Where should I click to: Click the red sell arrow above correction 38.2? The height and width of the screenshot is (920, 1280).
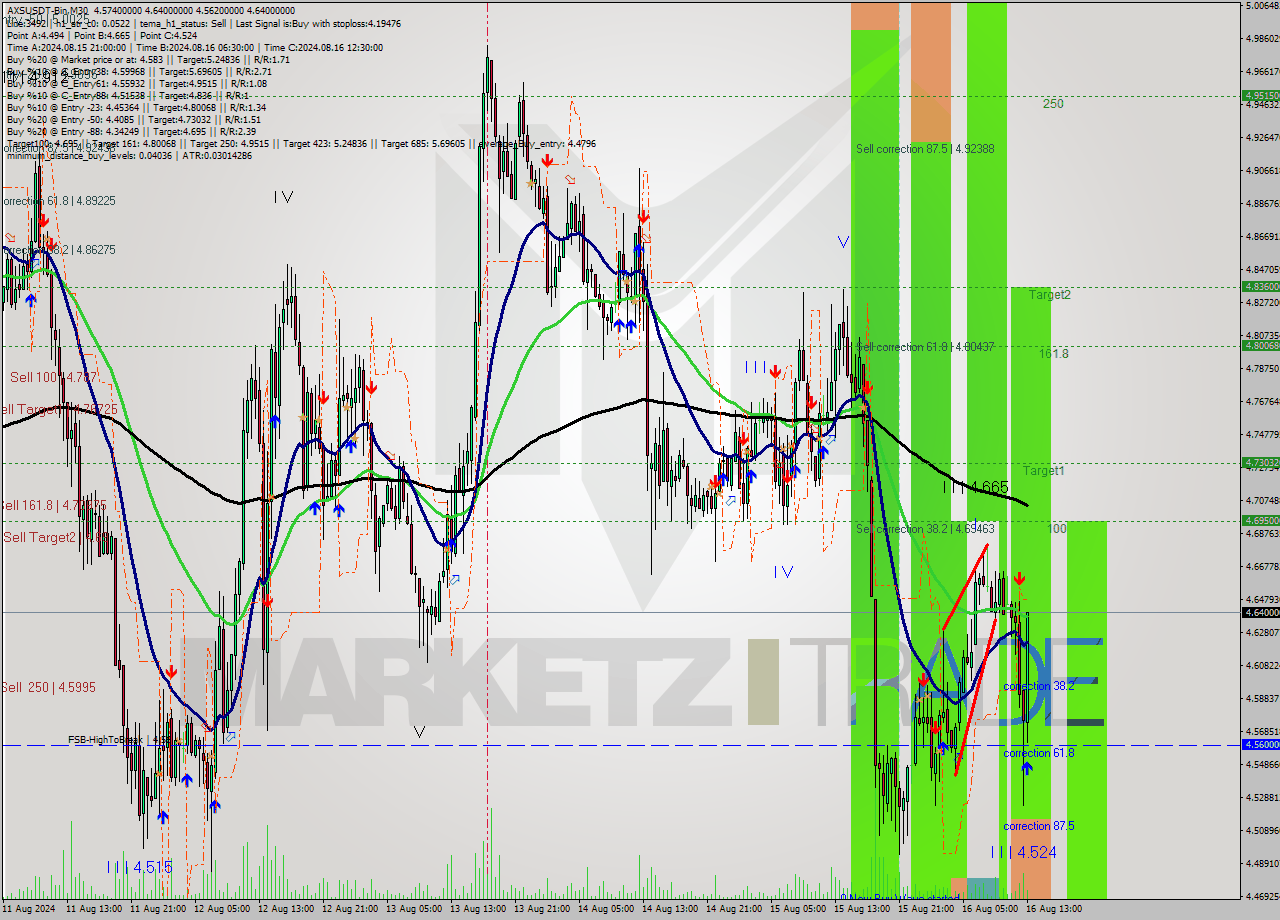(x=1019, y=578)
